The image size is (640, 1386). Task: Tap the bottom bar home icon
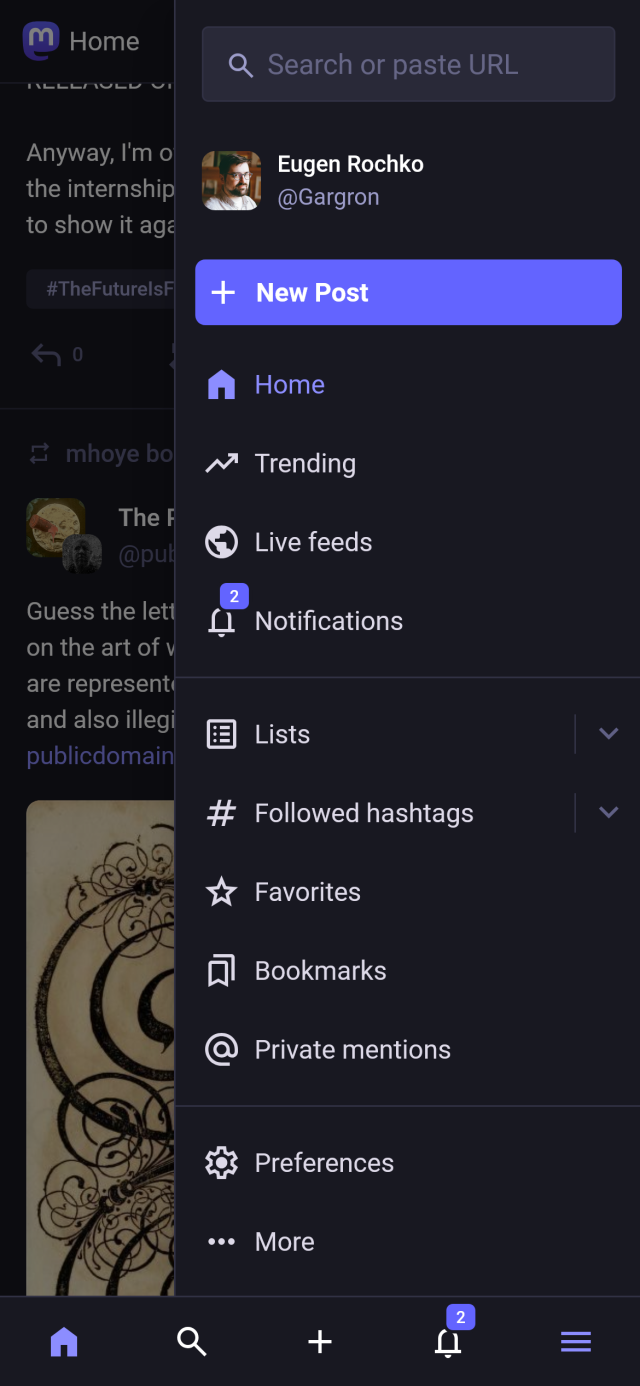coord(64,1342)
